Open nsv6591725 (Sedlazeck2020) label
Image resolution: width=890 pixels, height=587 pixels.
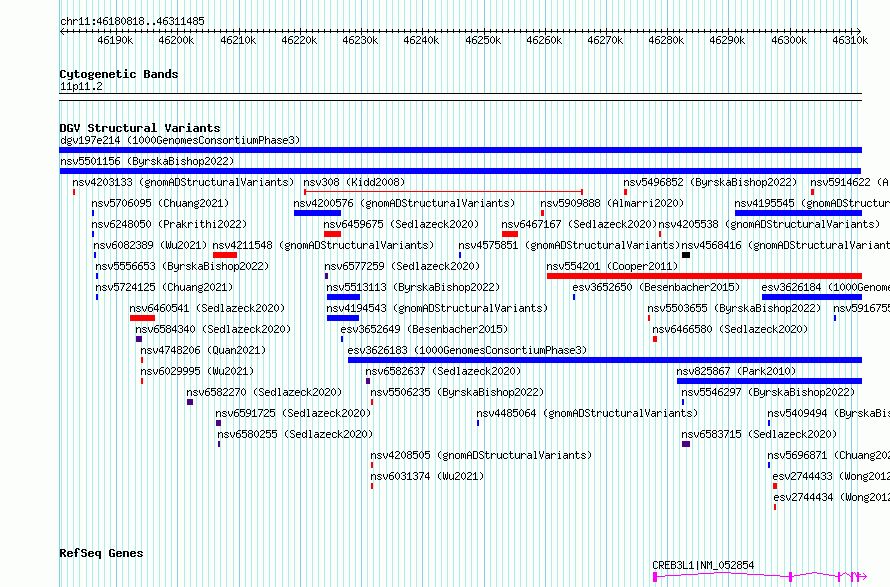(293, 413)
